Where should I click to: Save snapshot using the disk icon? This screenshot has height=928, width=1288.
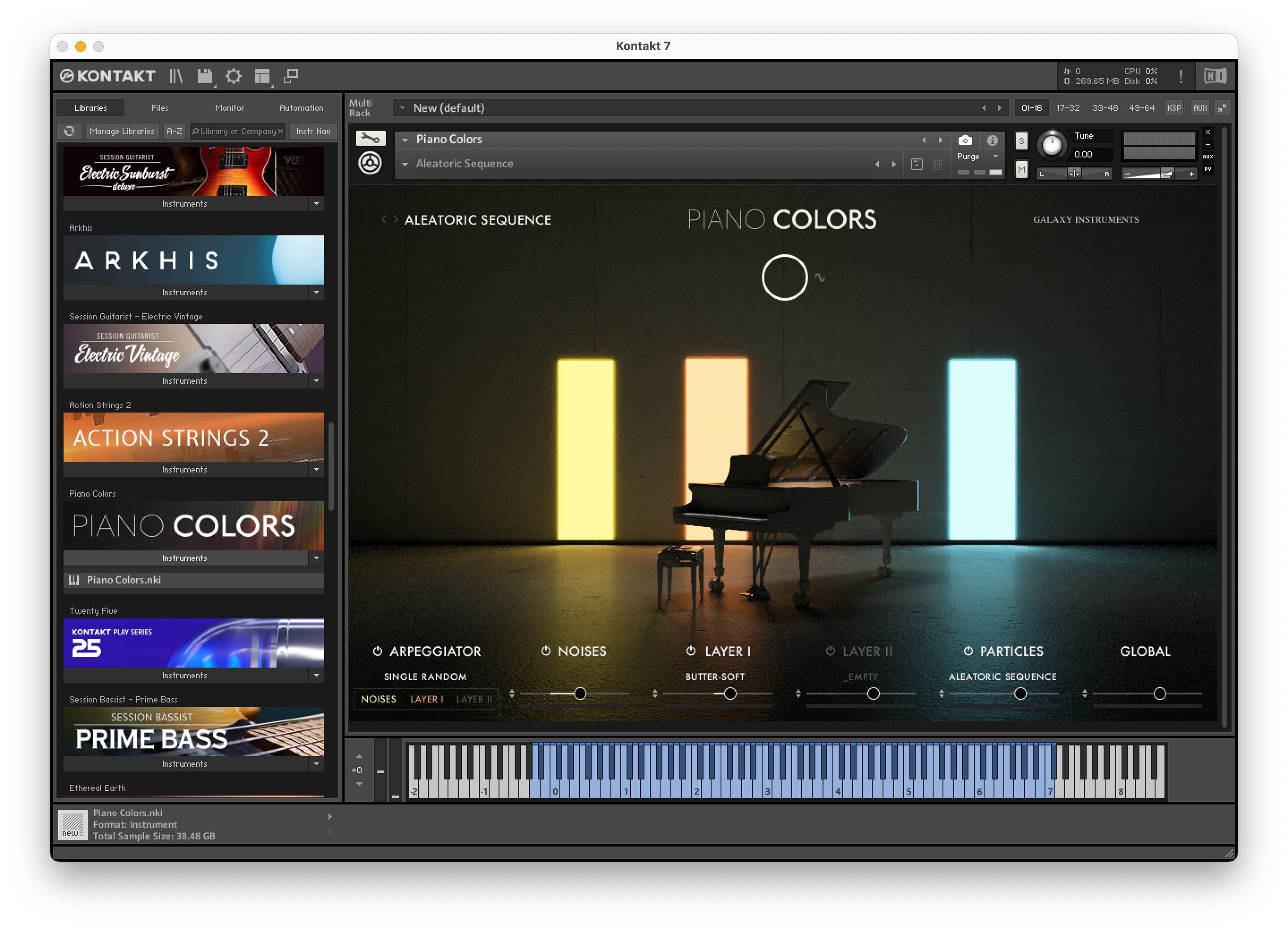coord(917,164)
